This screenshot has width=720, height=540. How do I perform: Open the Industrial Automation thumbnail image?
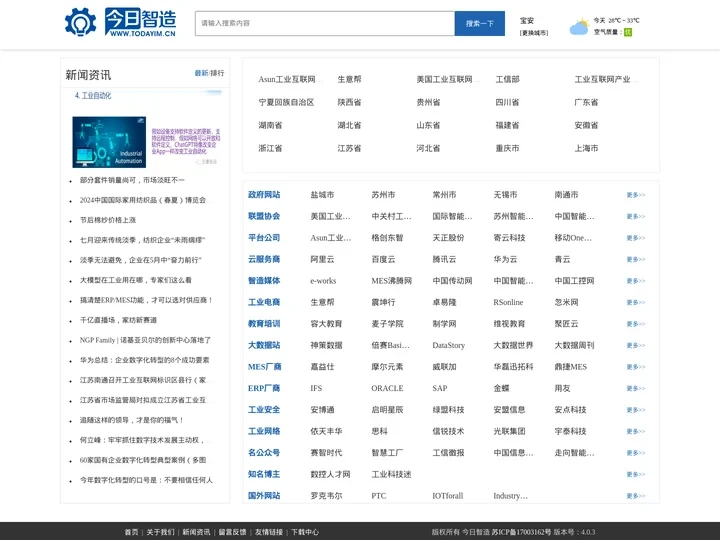pos(109,142)
